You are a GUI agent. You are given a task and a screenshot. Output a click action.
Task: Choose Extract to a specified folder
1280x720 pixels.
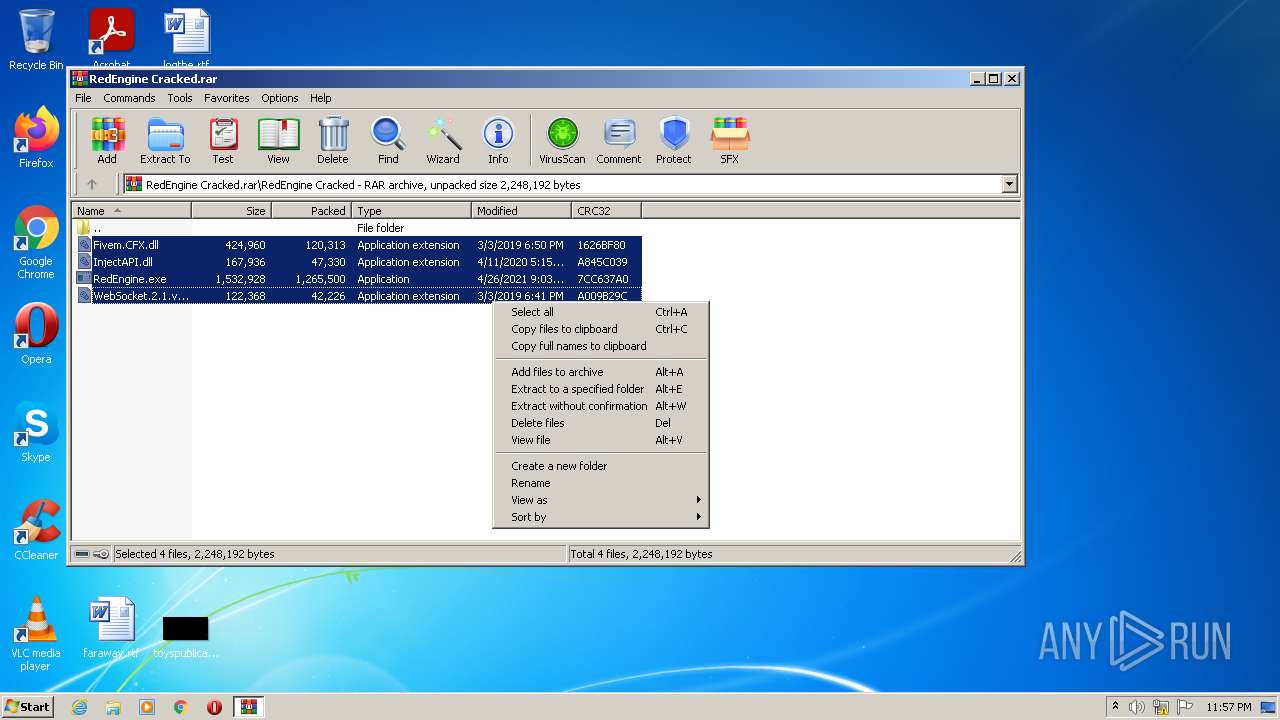[601, 389]
